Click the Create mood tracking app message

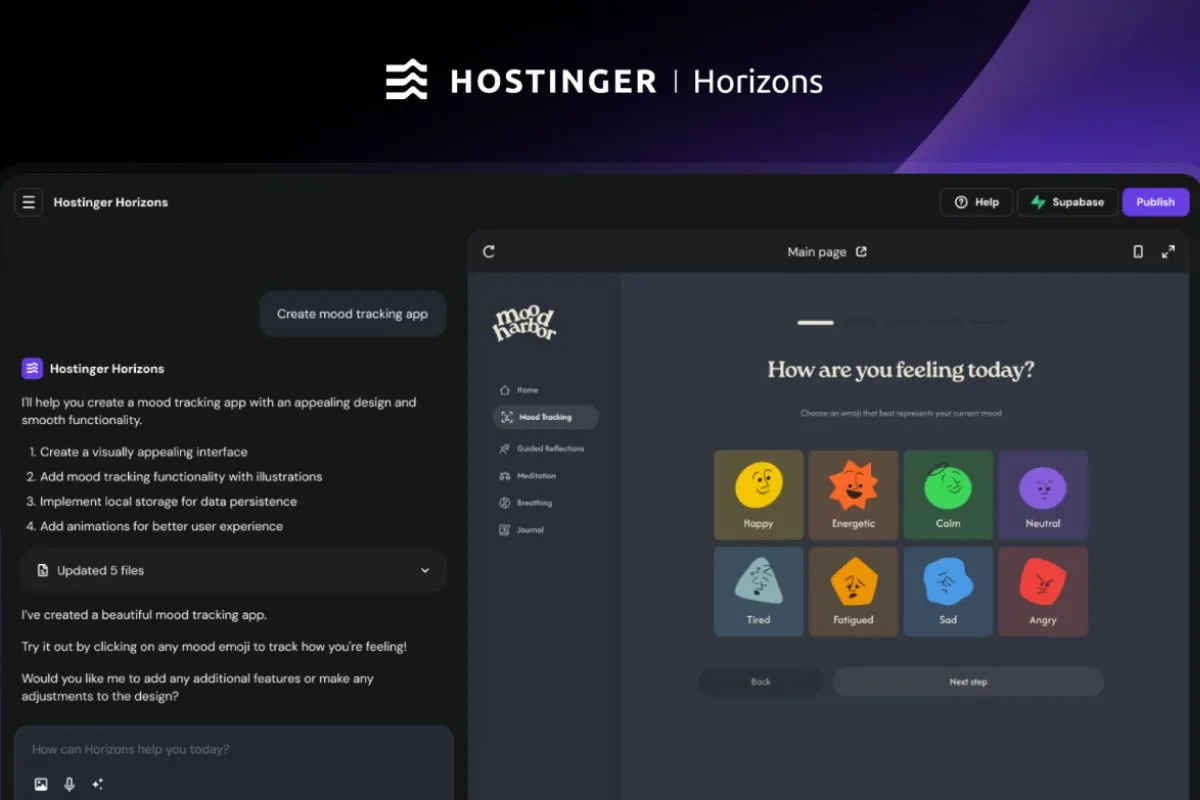(352, 314)
